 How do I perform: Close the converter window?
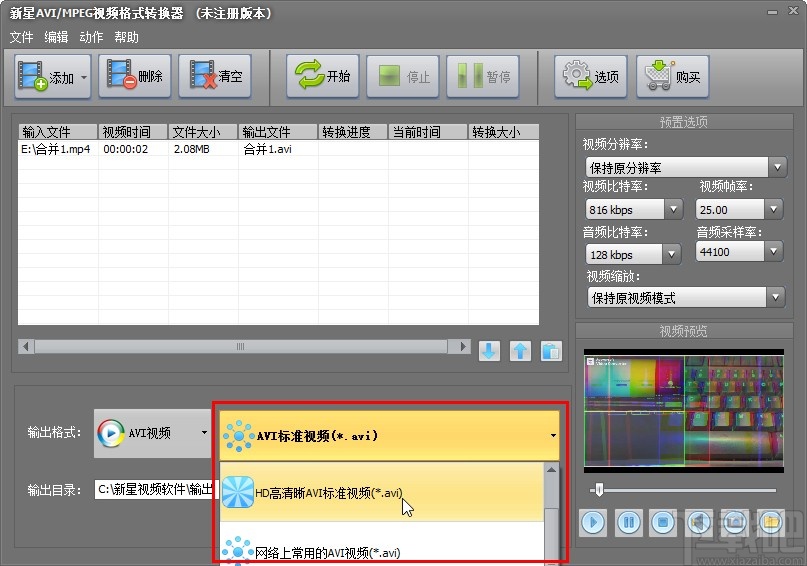794,11
